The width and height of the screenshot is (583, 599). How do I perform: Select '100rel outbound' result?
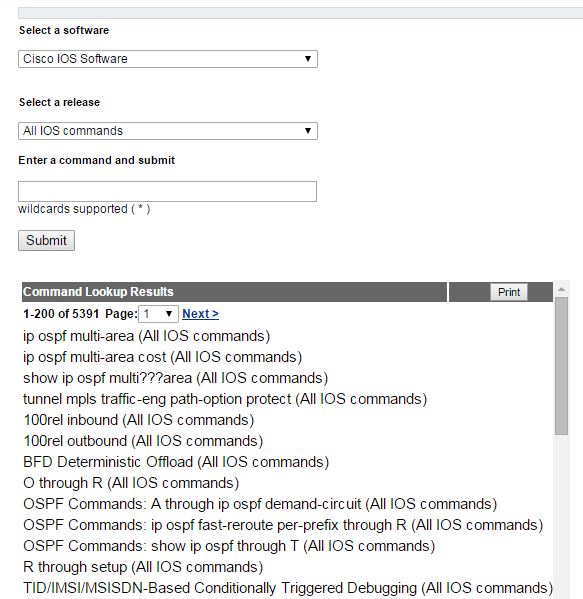pos(143,441)
